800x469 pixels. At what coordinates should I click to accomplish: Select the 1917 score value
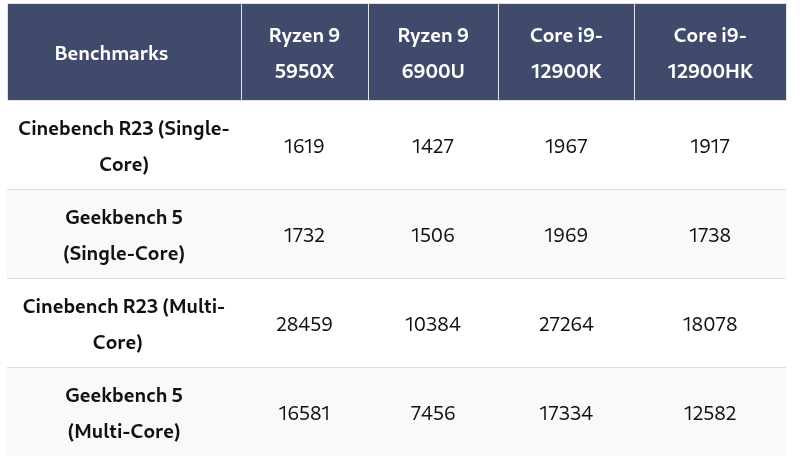(710, 146)
